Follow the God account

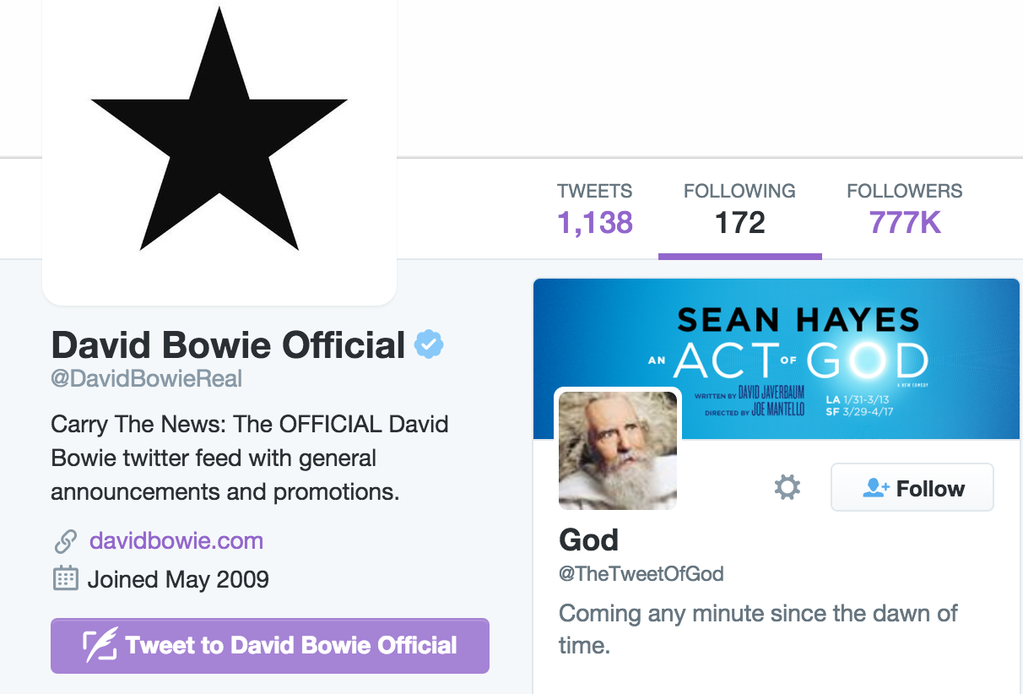click(x=911, y=487)
